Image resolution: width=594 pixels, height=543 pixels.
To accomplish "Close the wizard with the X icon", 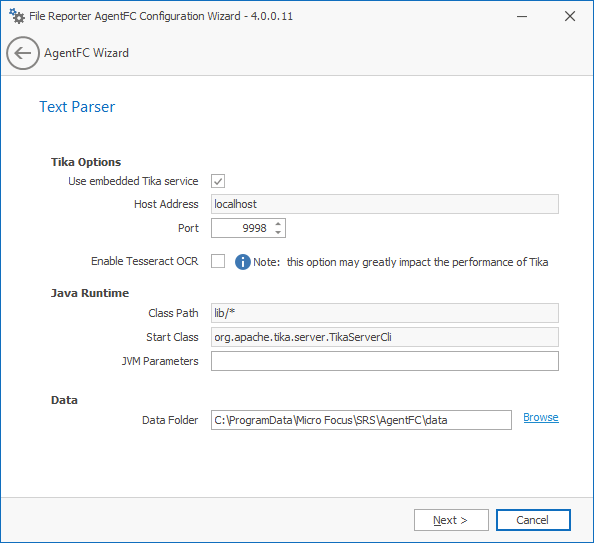I will tap(570, 16).
